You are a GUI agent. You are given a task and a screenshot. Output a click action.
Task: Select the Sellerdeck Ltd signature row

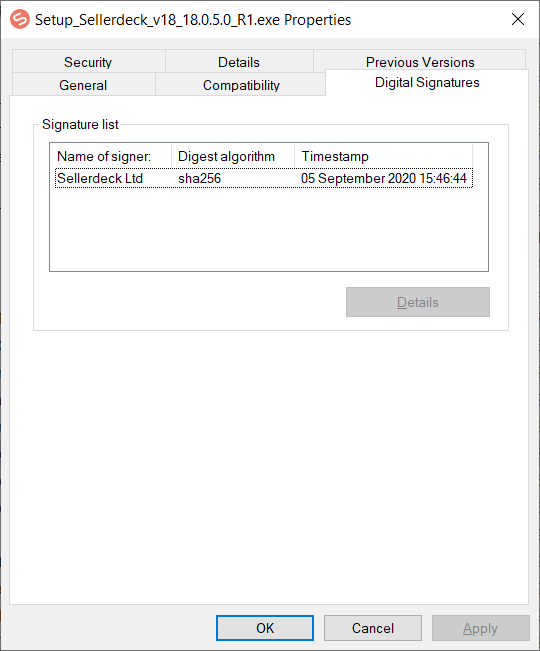click(264, 178)
